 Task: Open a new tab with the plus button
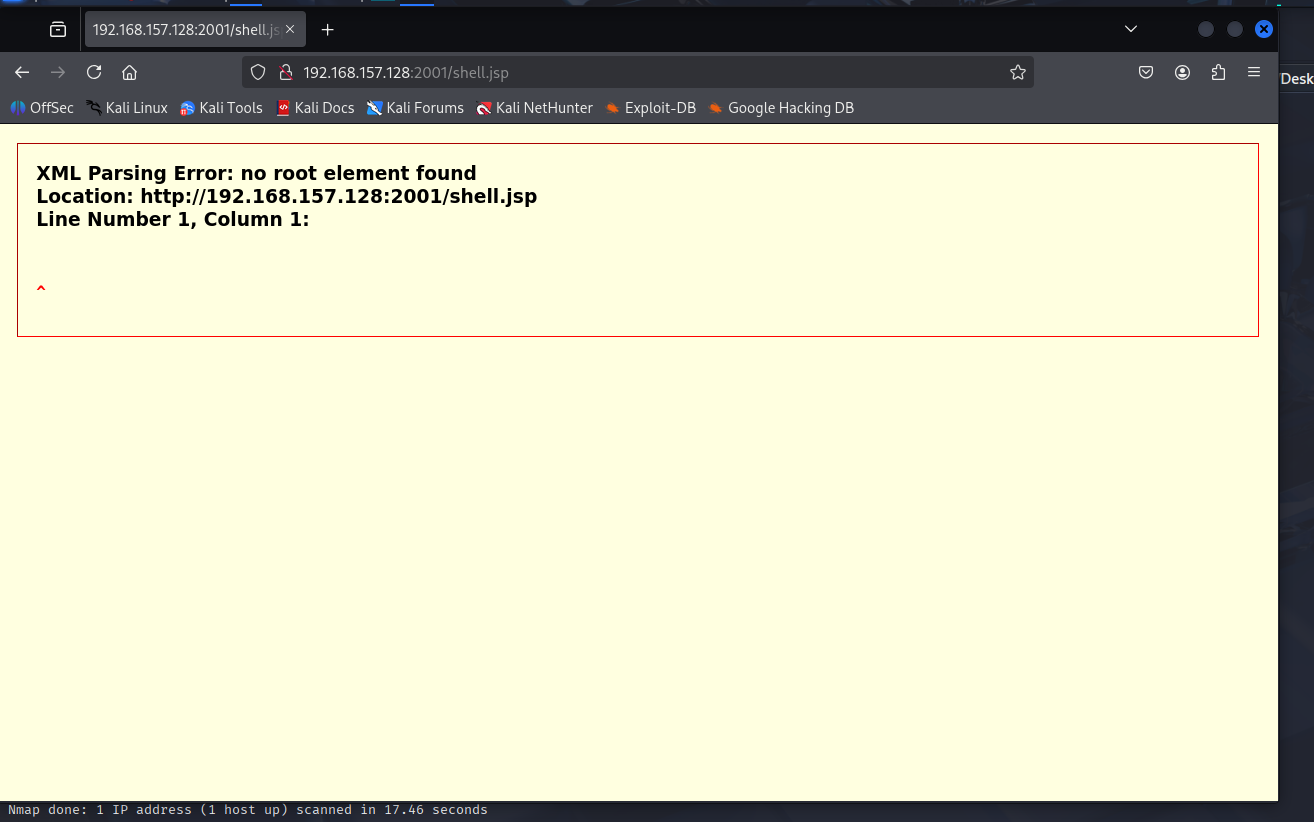328,30
